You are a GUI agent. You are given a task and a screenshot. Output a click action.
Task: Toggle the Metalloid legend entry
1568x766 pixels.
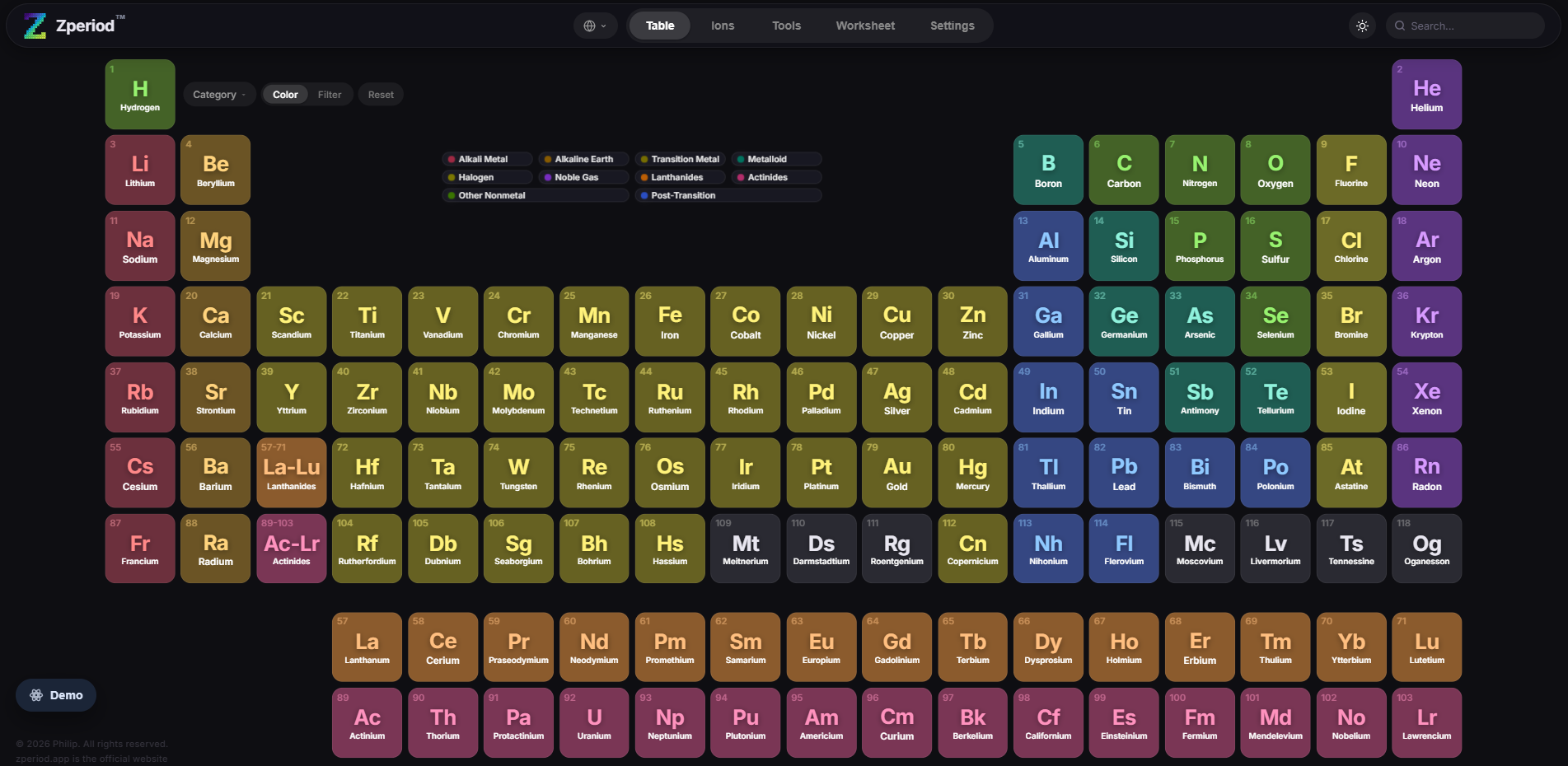[x=776, y=159]
